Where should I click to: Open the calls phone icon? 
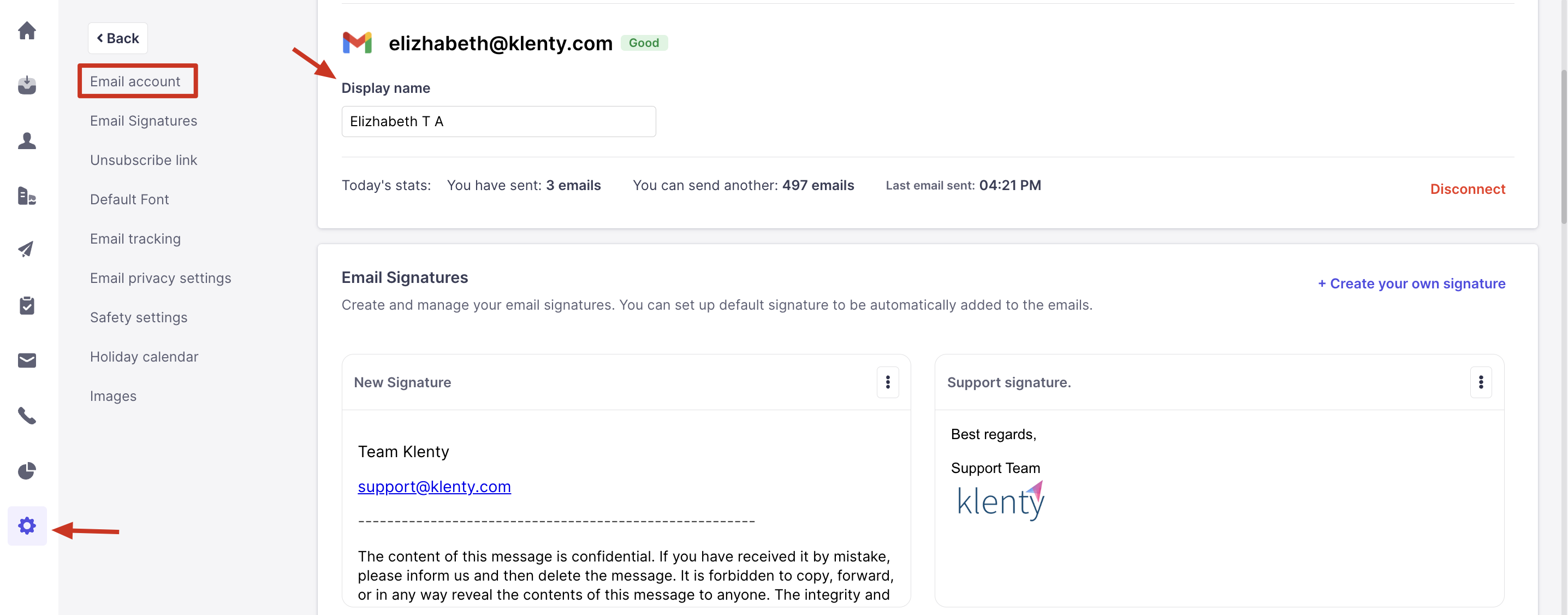[27, 416]
